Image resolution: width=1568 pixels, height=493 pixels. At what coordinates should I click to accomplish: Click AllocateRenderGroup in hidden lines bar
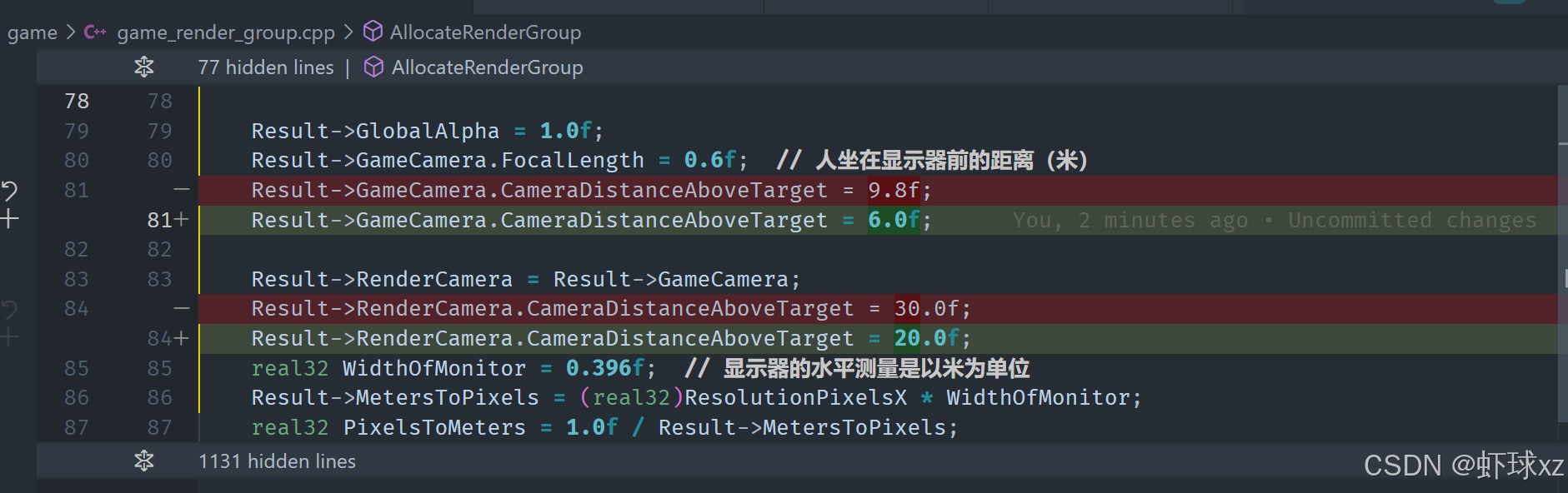[x=488, y=67]
